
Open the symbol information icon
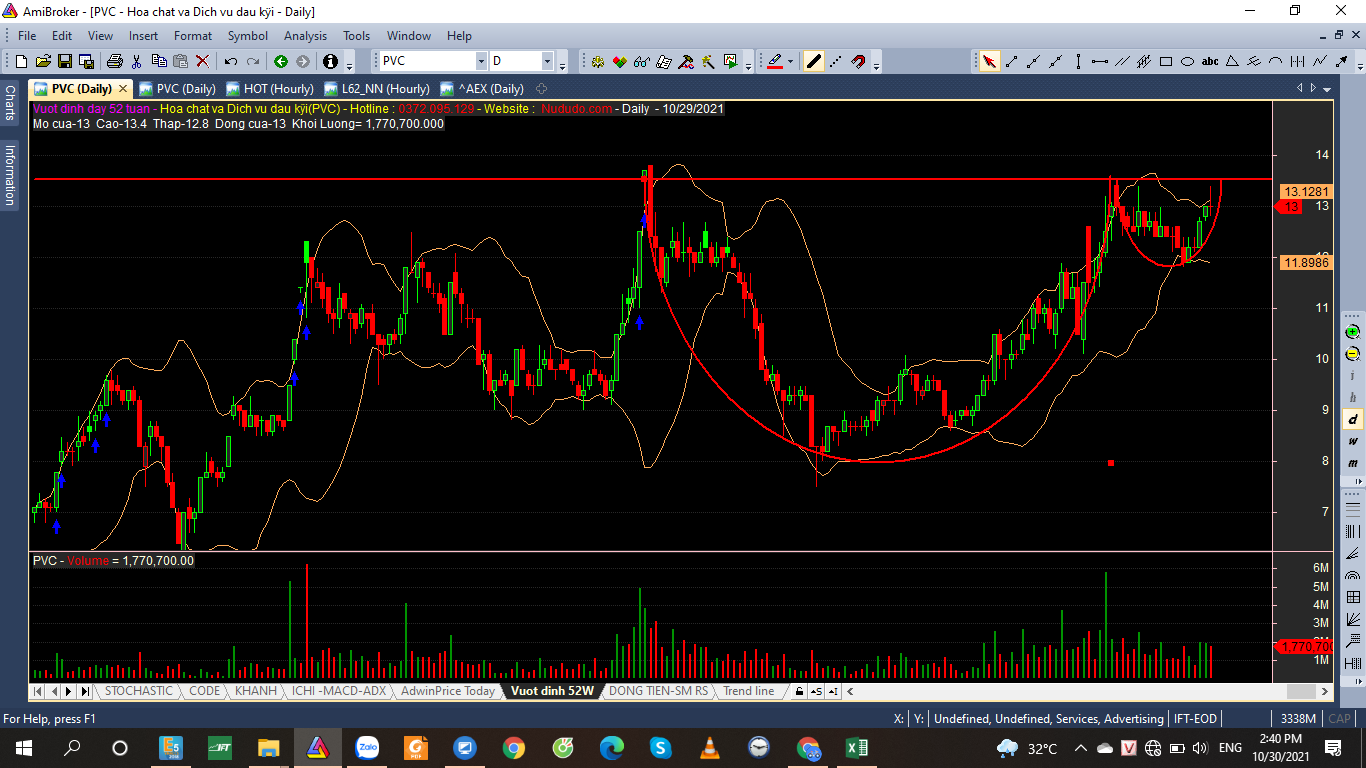click(x=330, y=61)
